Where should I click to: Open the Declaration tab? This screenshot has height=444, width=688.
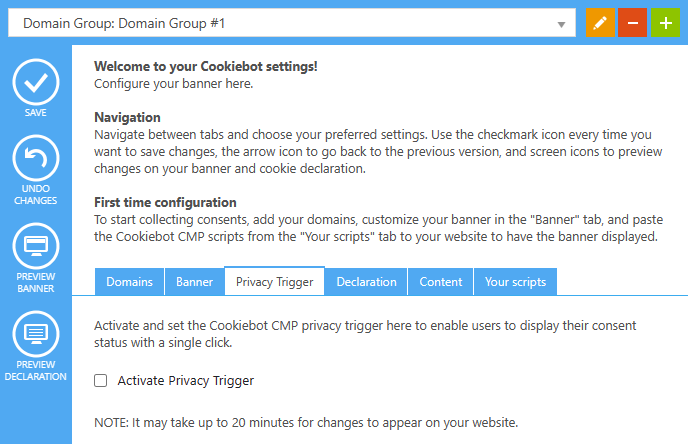coord(366,282)
